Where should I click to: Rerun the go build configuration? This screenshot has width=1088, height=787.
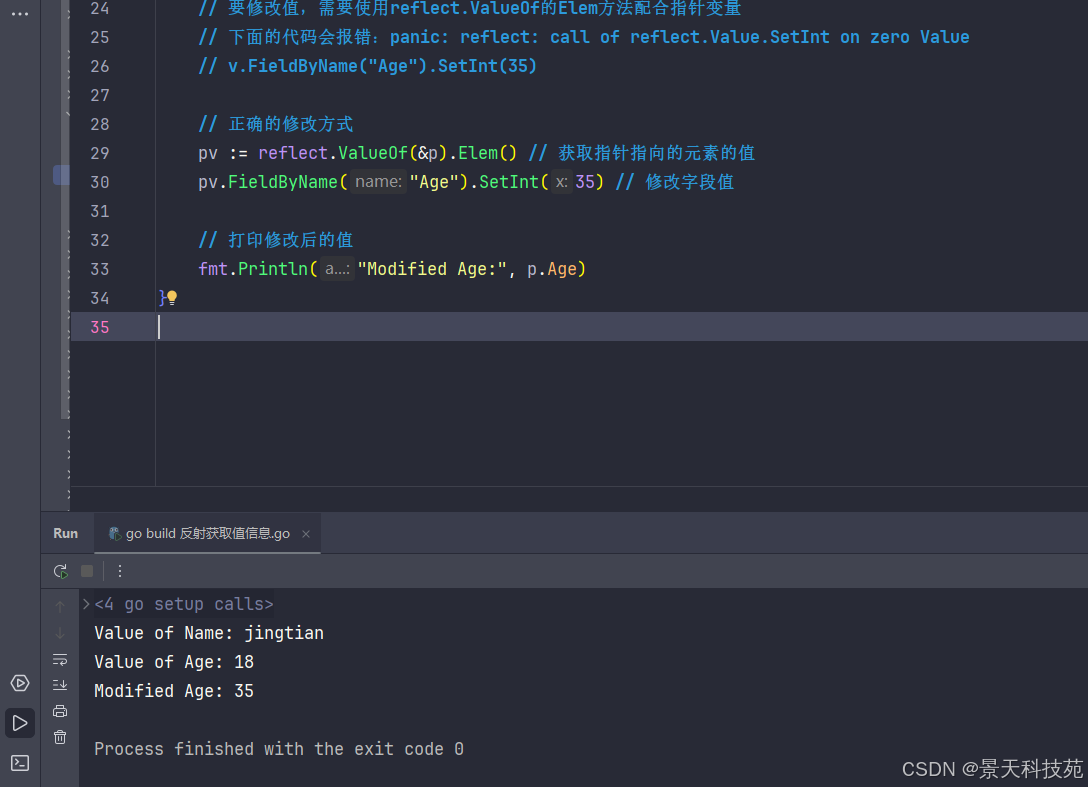(61, 571)
